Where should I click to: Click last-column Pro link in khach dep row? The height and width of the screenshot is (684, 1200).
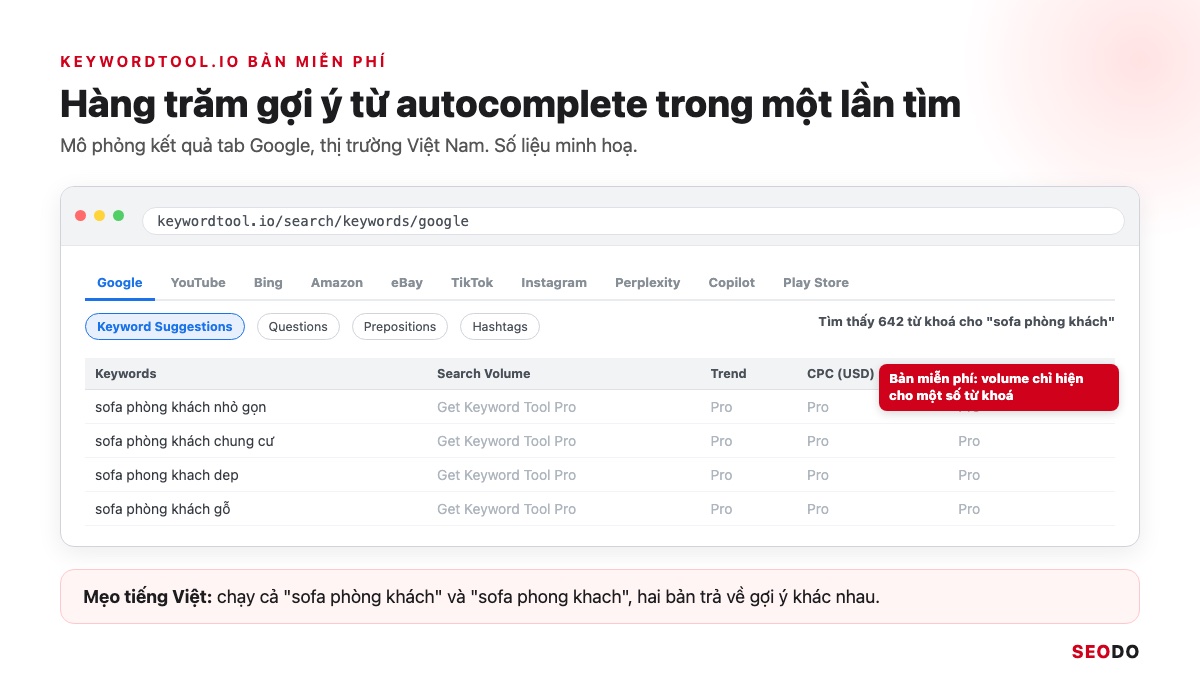pyautogui.click(x=969, y=476)
